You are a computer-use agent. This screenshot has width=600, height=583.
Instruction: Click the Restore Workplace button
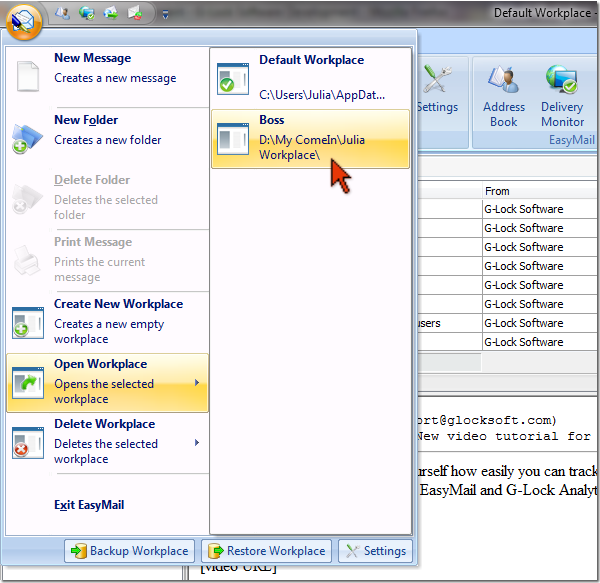tap(266, 551)
